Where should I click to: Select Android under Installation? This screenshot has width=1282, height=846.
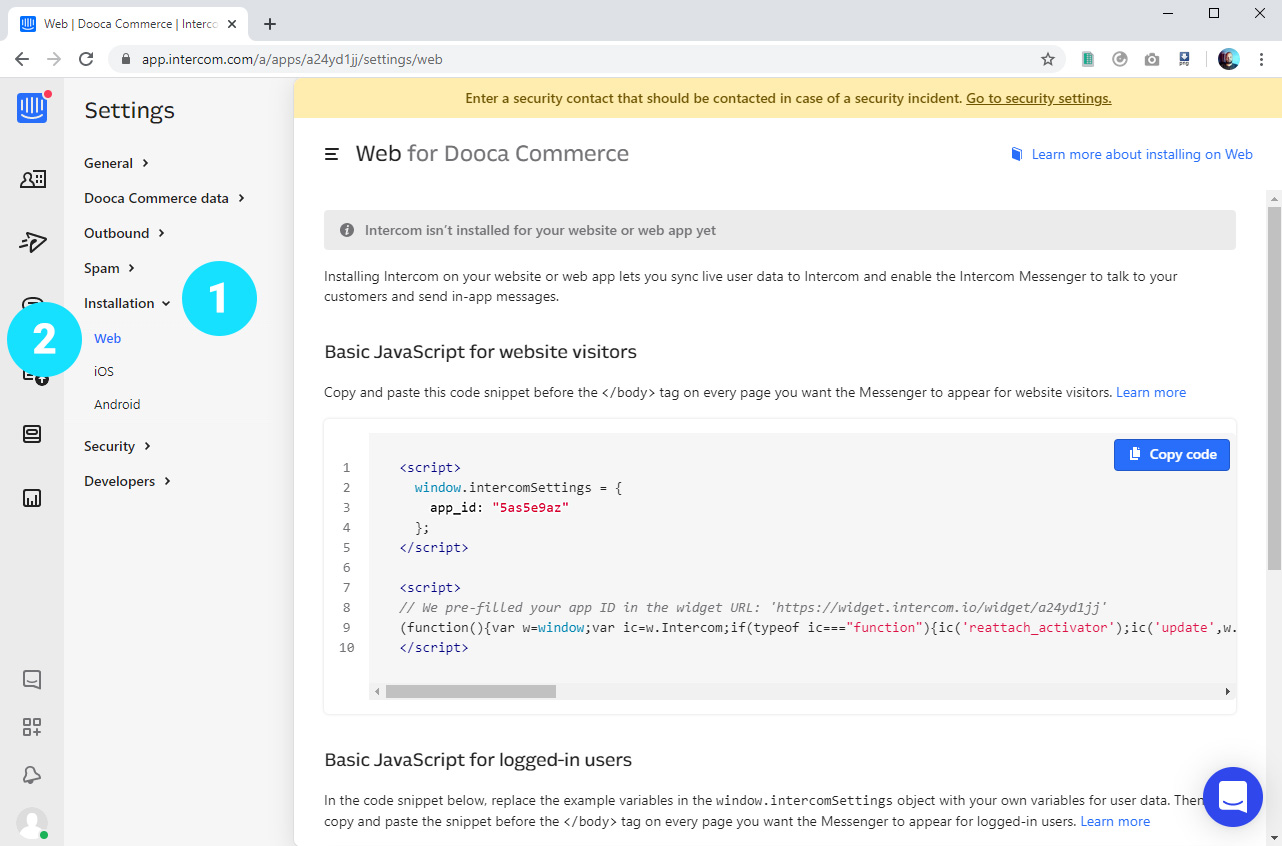click(x=117, y=404)
